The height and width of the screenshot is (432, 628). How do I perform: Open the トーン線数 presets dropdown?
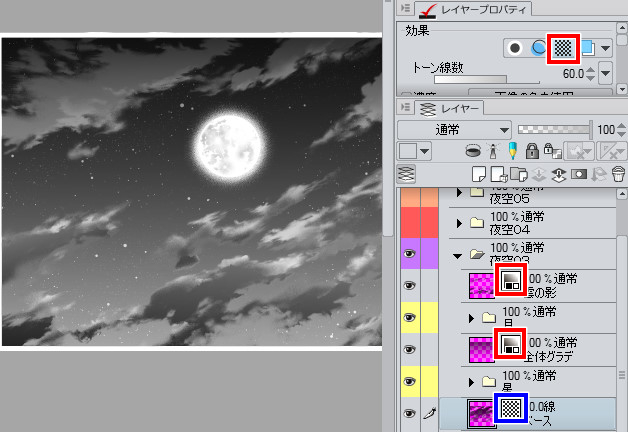click(x=605, y=73)
